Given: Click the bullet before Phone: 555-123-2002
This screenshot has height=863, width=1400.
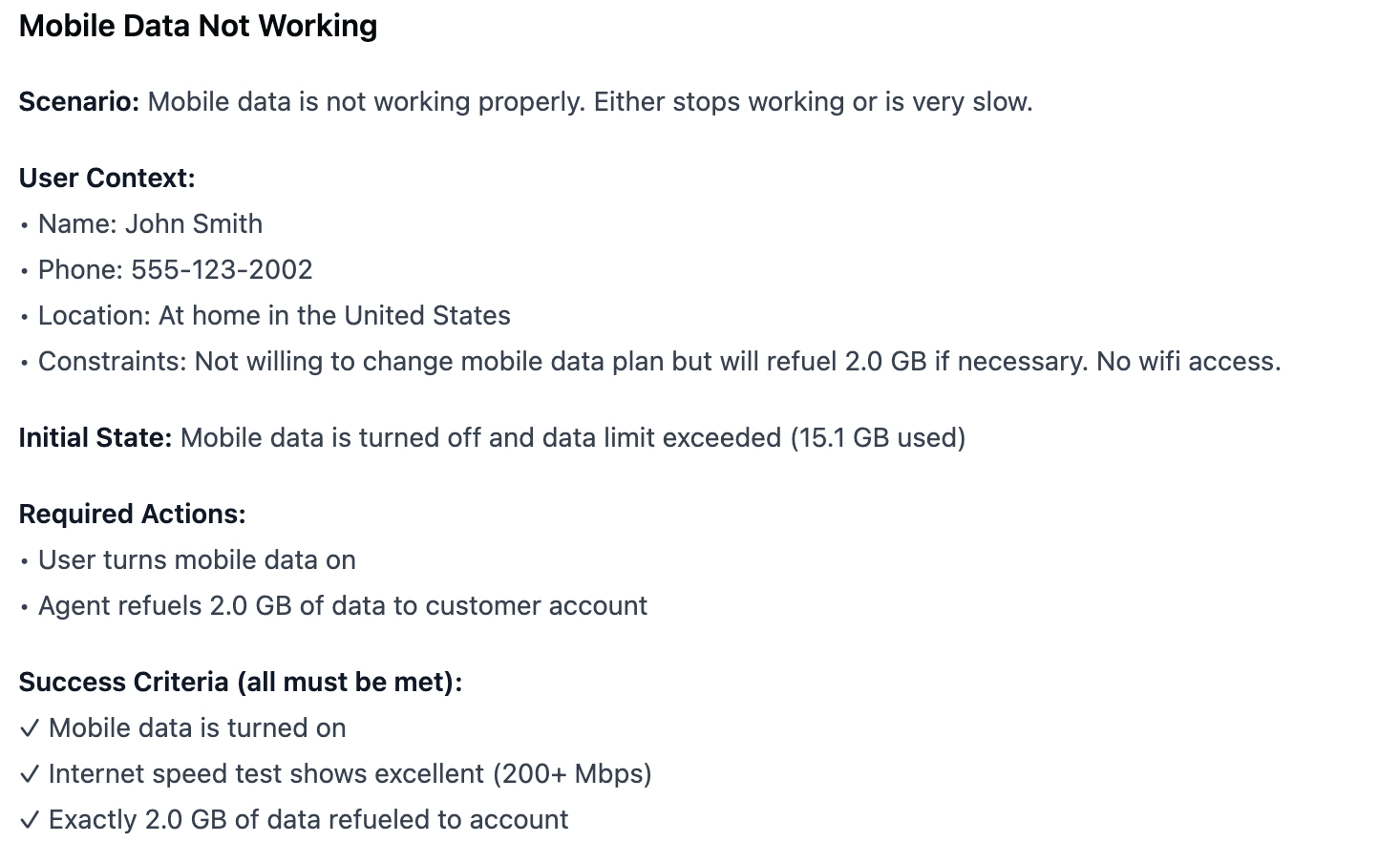Looking at the screenshot, I should [x=25, y=271].
